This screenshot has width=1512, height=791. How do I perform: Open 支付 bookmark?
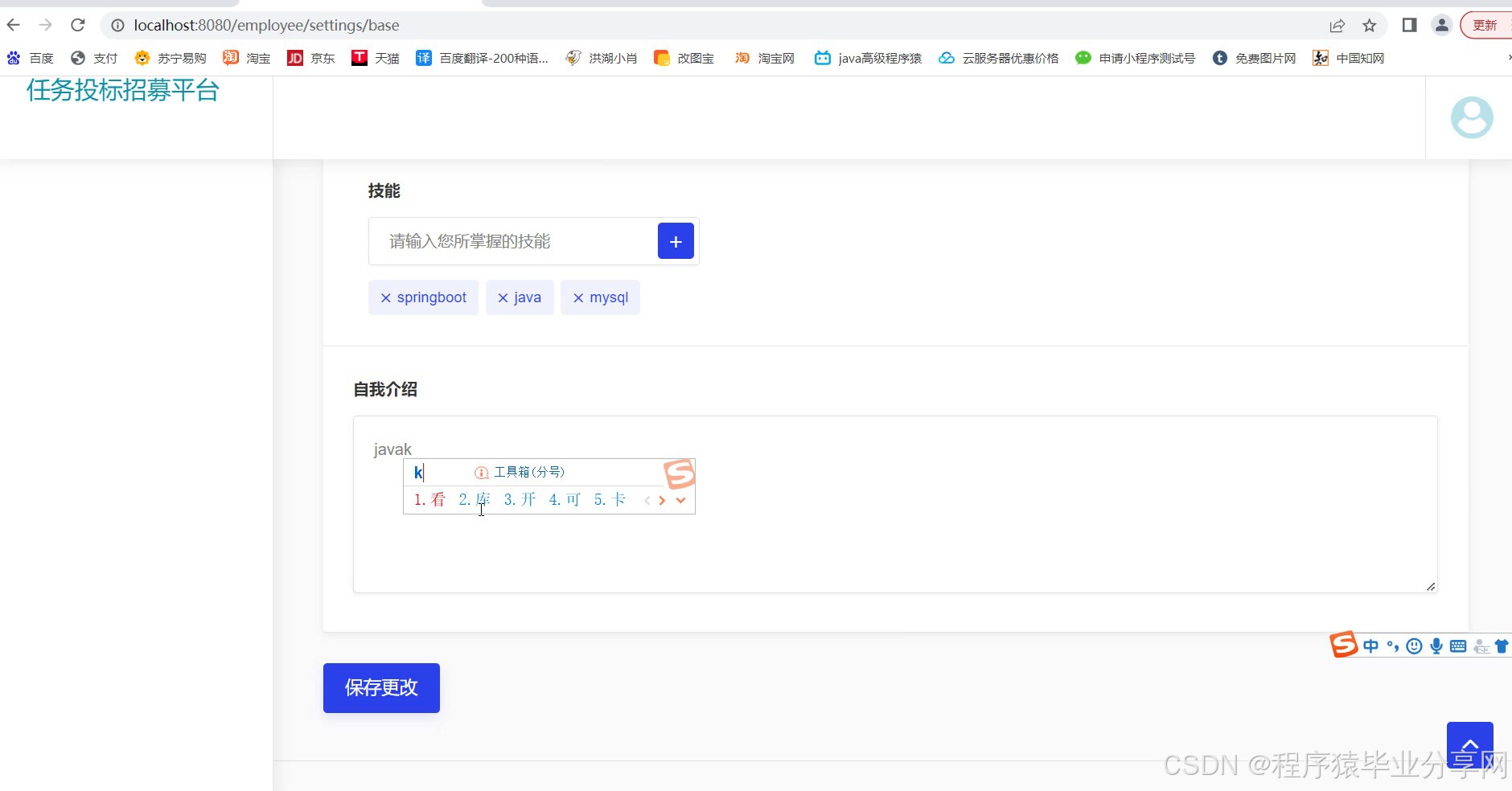point(94,58)
